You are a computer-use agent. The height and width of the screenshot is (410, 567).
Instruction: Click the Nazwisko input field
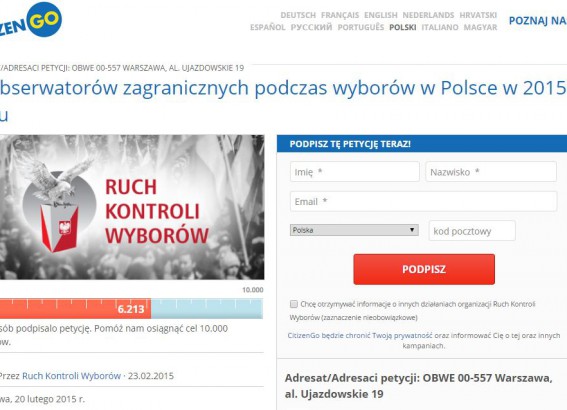[491, 172]
